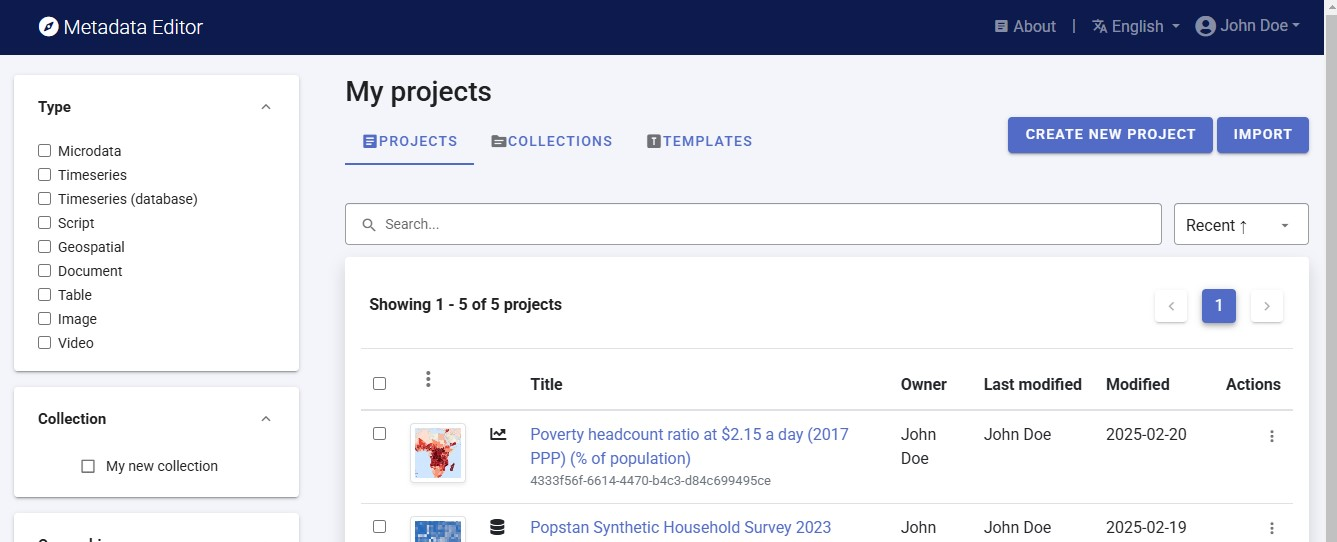Toggle the select-all projects checkbox in header
Image resolution: width=1337 pixels, height=542 pixels.
coord(379,384)
